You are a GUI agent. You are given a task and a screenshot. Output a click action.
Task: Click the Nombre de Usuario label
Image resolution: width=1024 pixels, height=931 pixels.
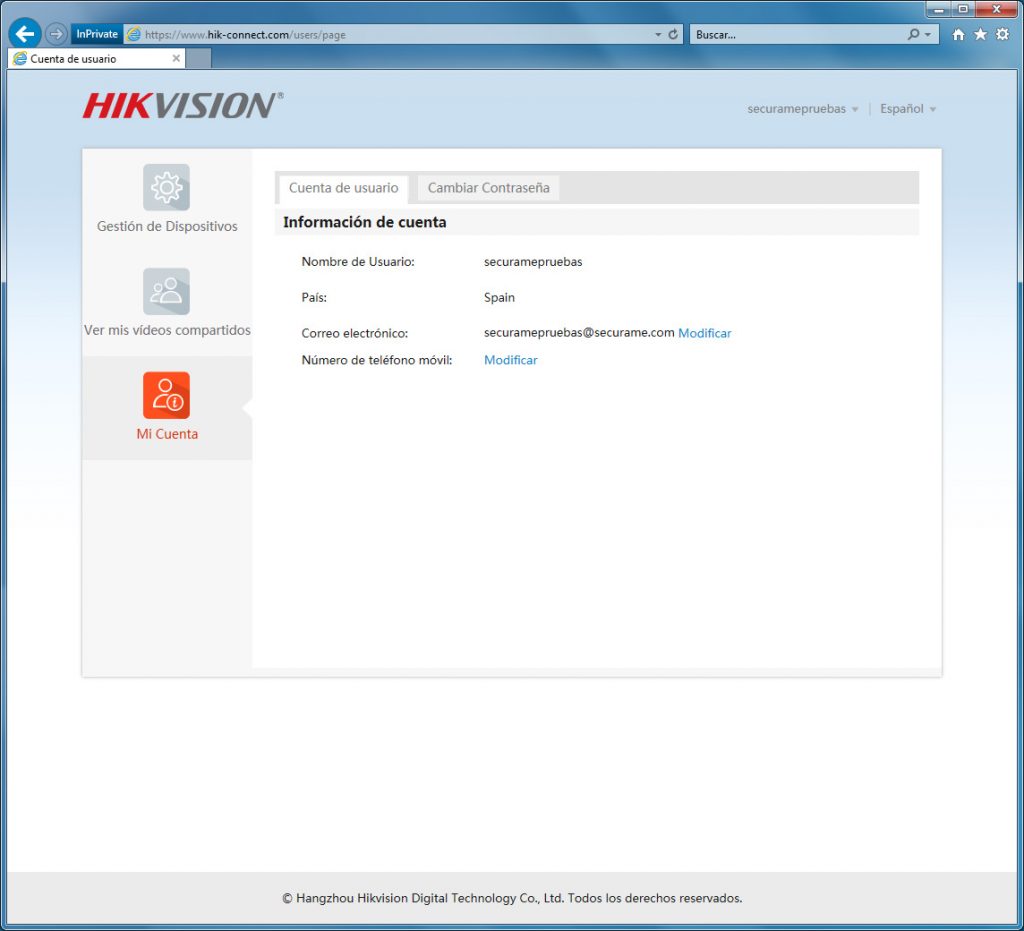point(358,262)
